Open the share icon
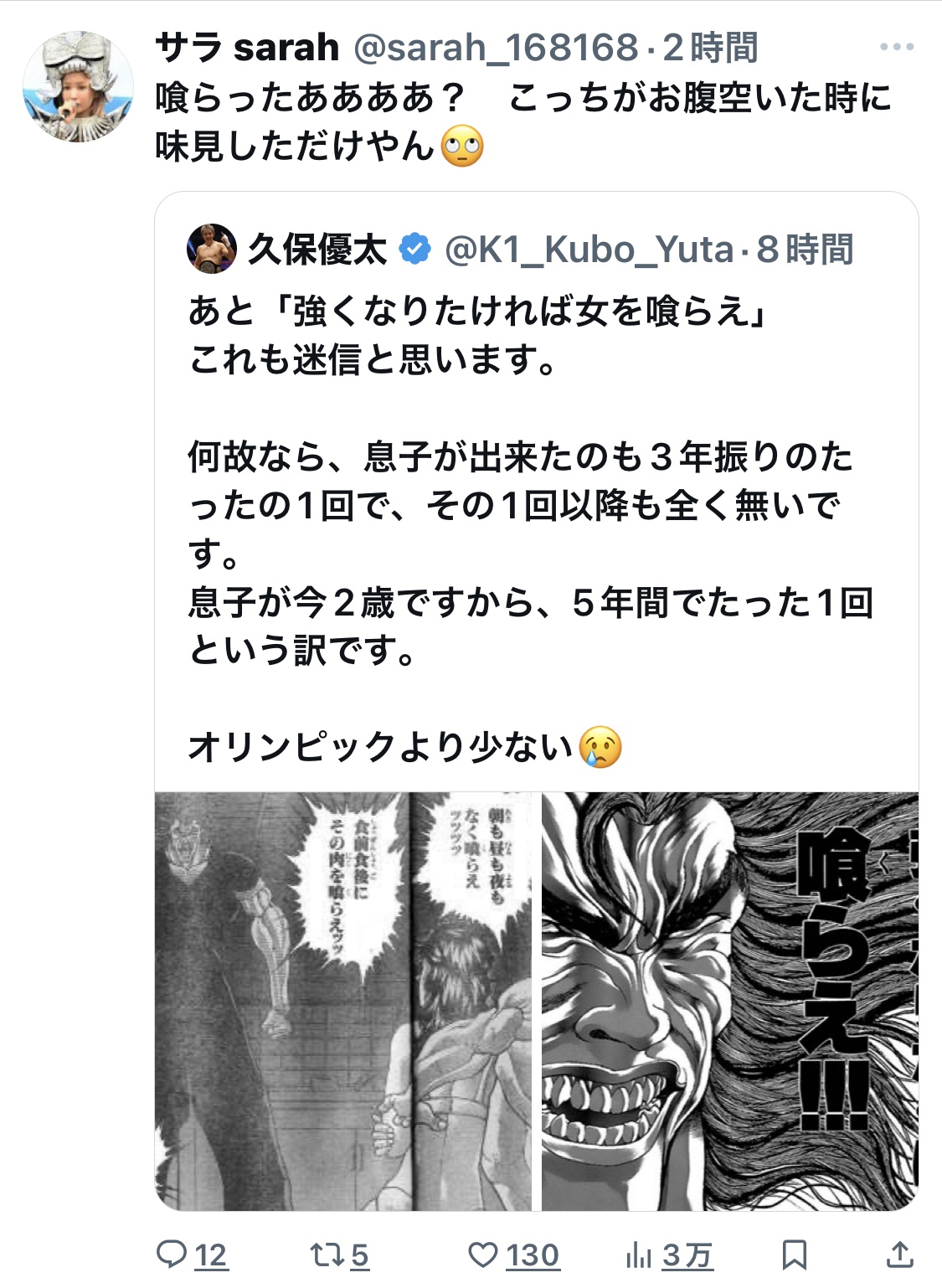This screenshot has height=1288, width=942. pos(899,1254)
